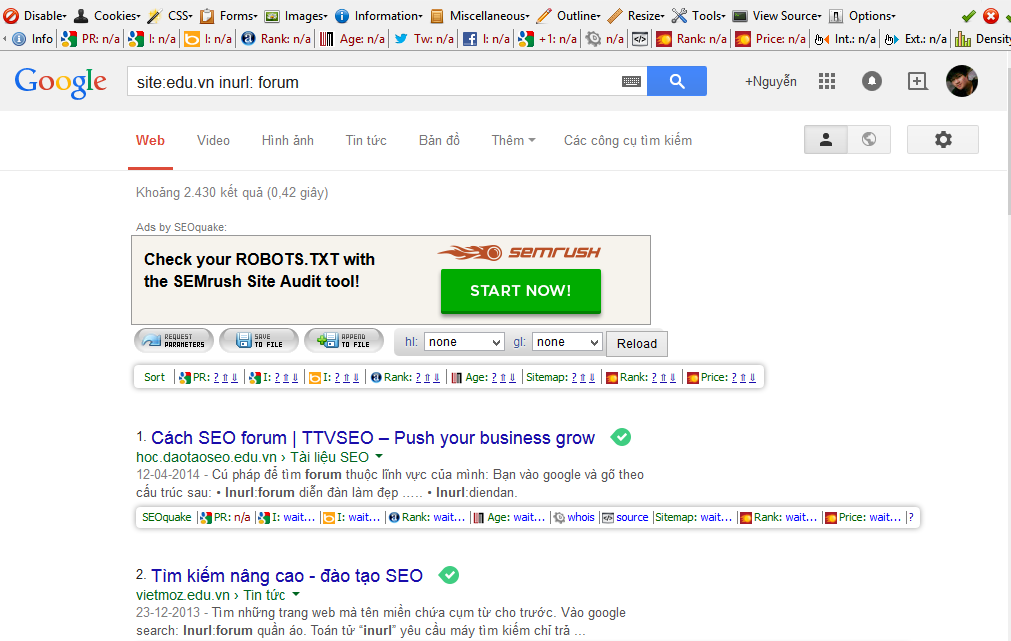This screenshot has width=1011, height=641.
Task: Open result Tìm kiếm nâng cao - đào tạo SEO
Action: pyautogui.click(x=287, y=576)
